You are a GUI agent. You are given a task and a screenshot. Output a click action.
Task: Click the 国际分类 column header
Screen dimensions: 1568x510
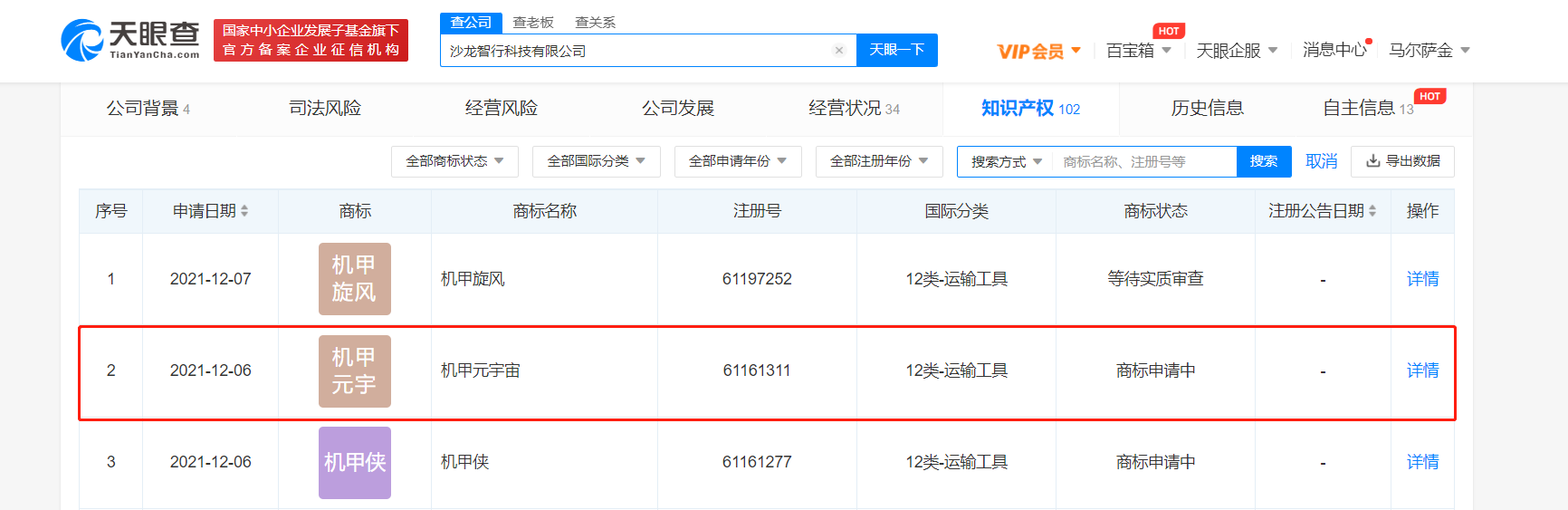(956, 211)
